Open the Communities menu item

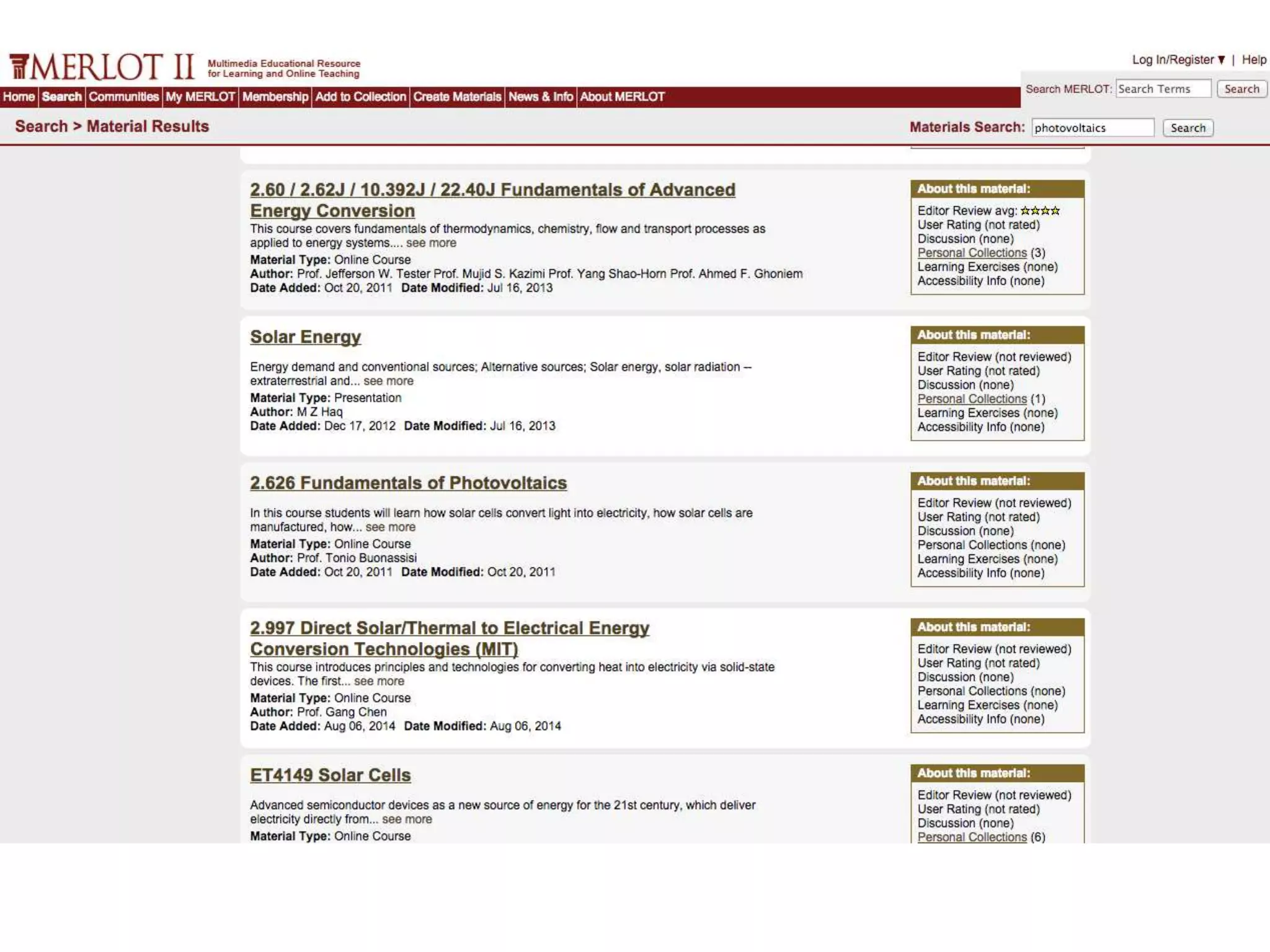tap(123, 97)
